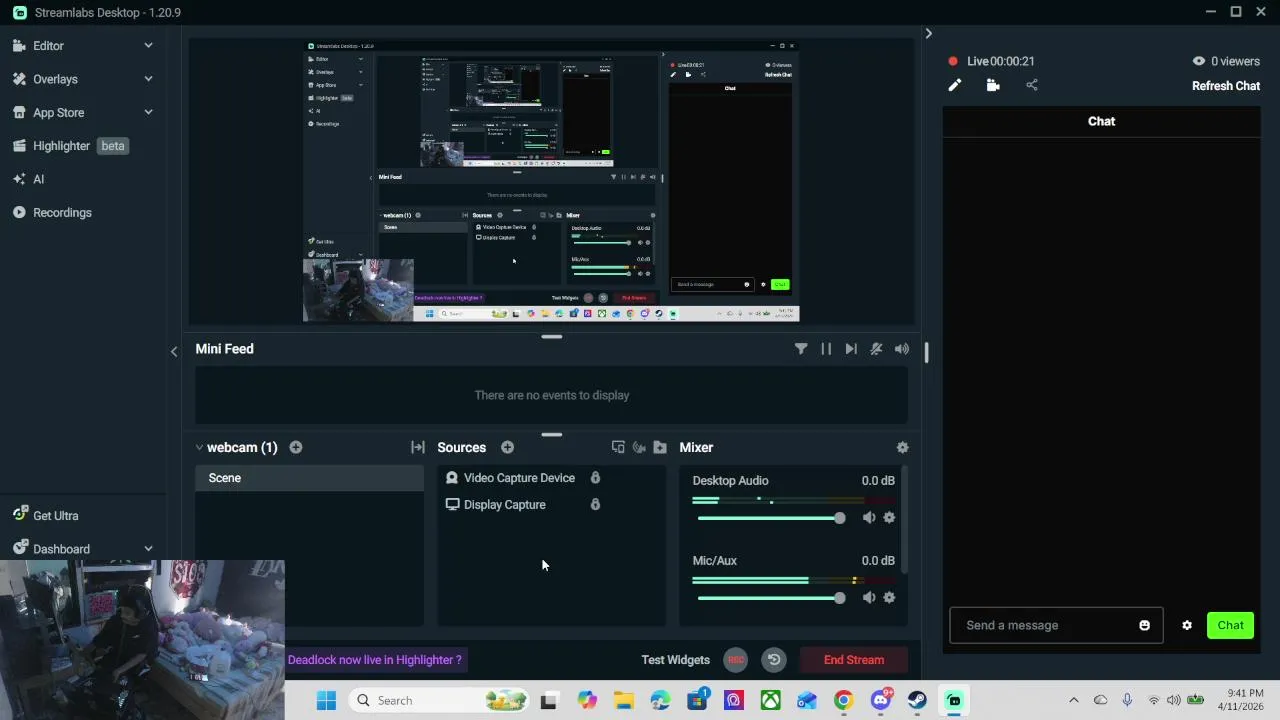
Task: Expand the Overlays chevron
Action: click(148, 79)
